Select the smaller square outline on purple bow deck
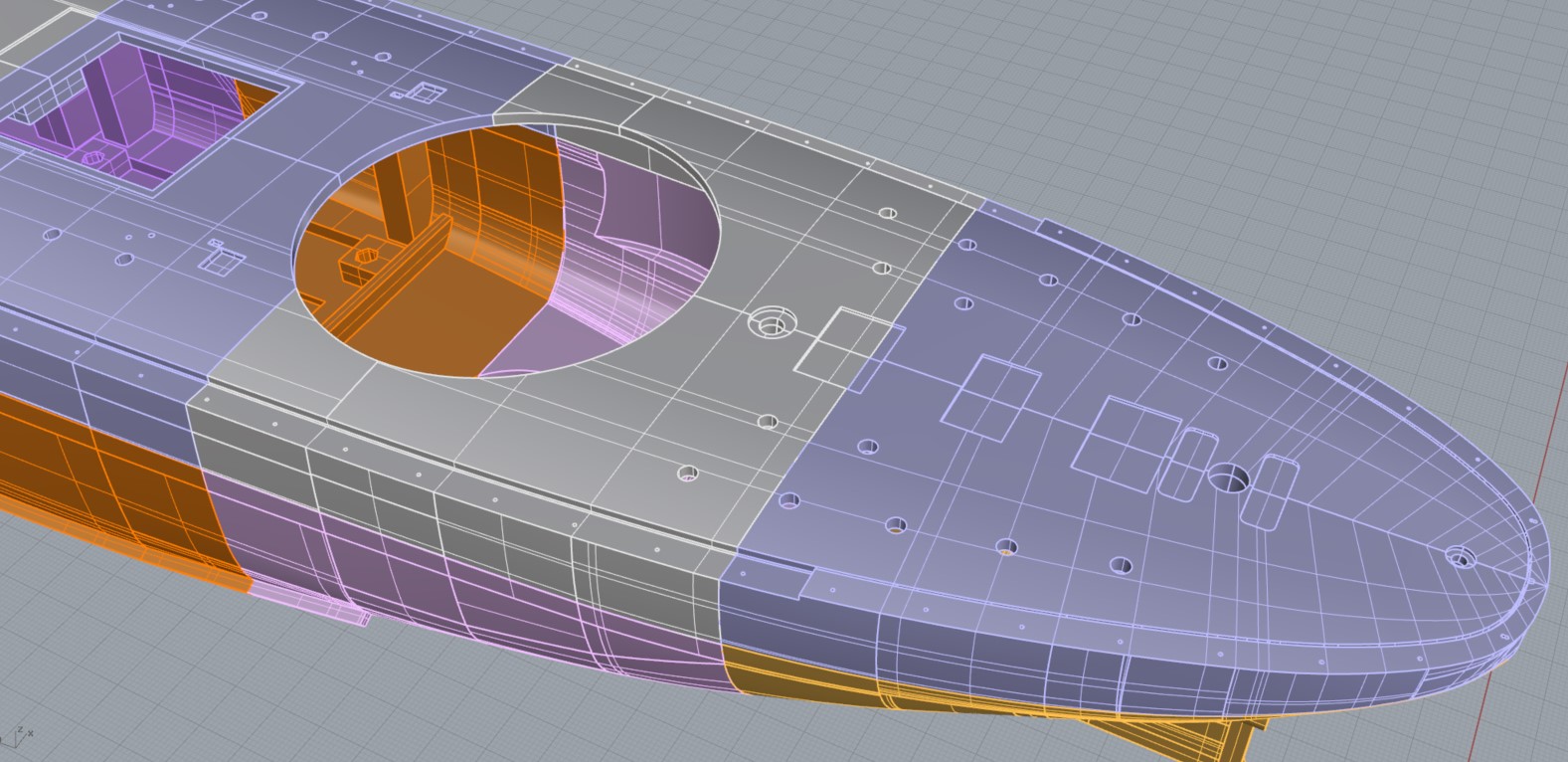1568x762 pixels. point(990,398)
